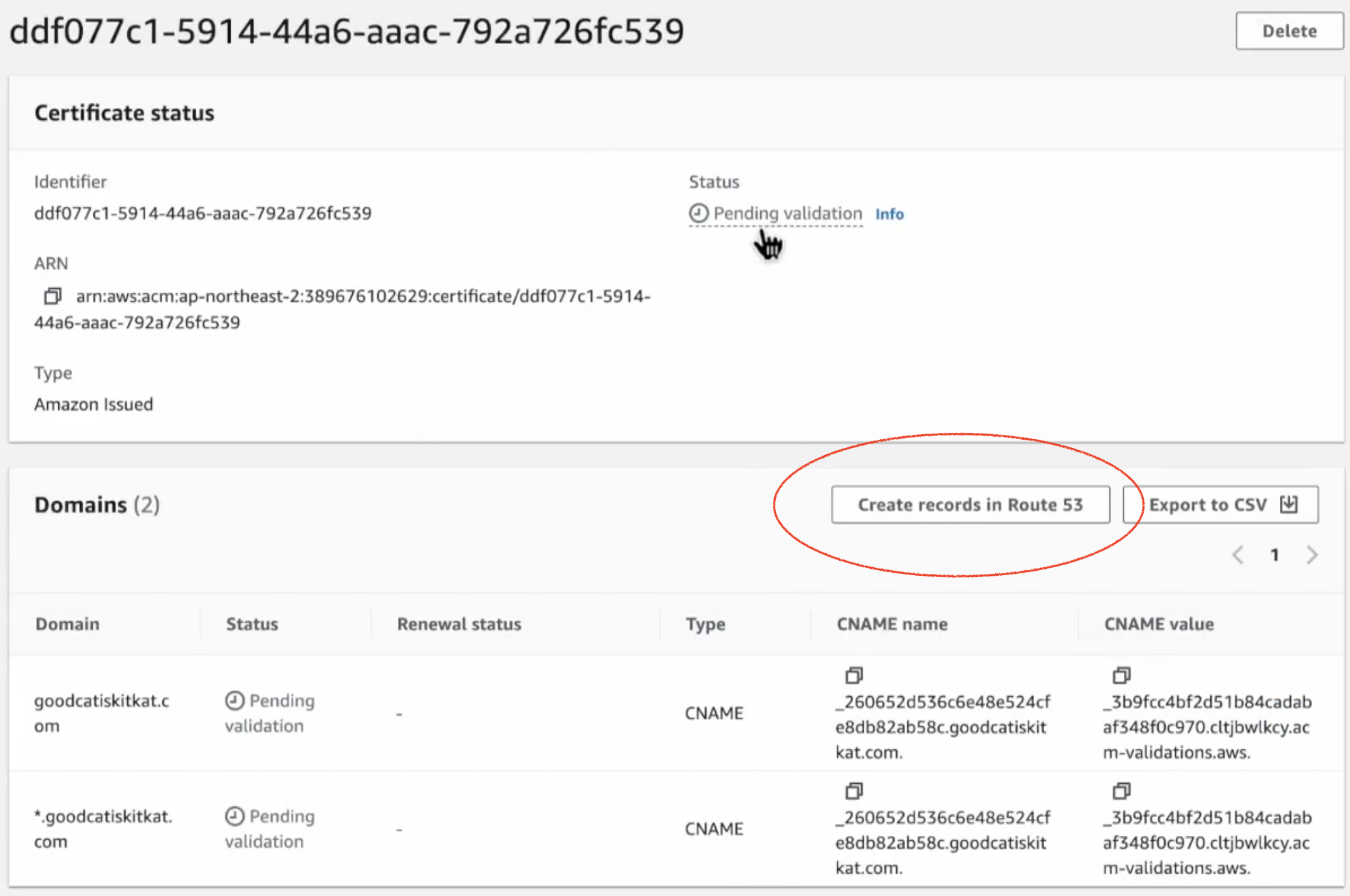Image resolution: width=1350 pixels, height=896 pixels.
Task: Click the download icon on Export to CSV
Action: click(x=1289, y=504)
